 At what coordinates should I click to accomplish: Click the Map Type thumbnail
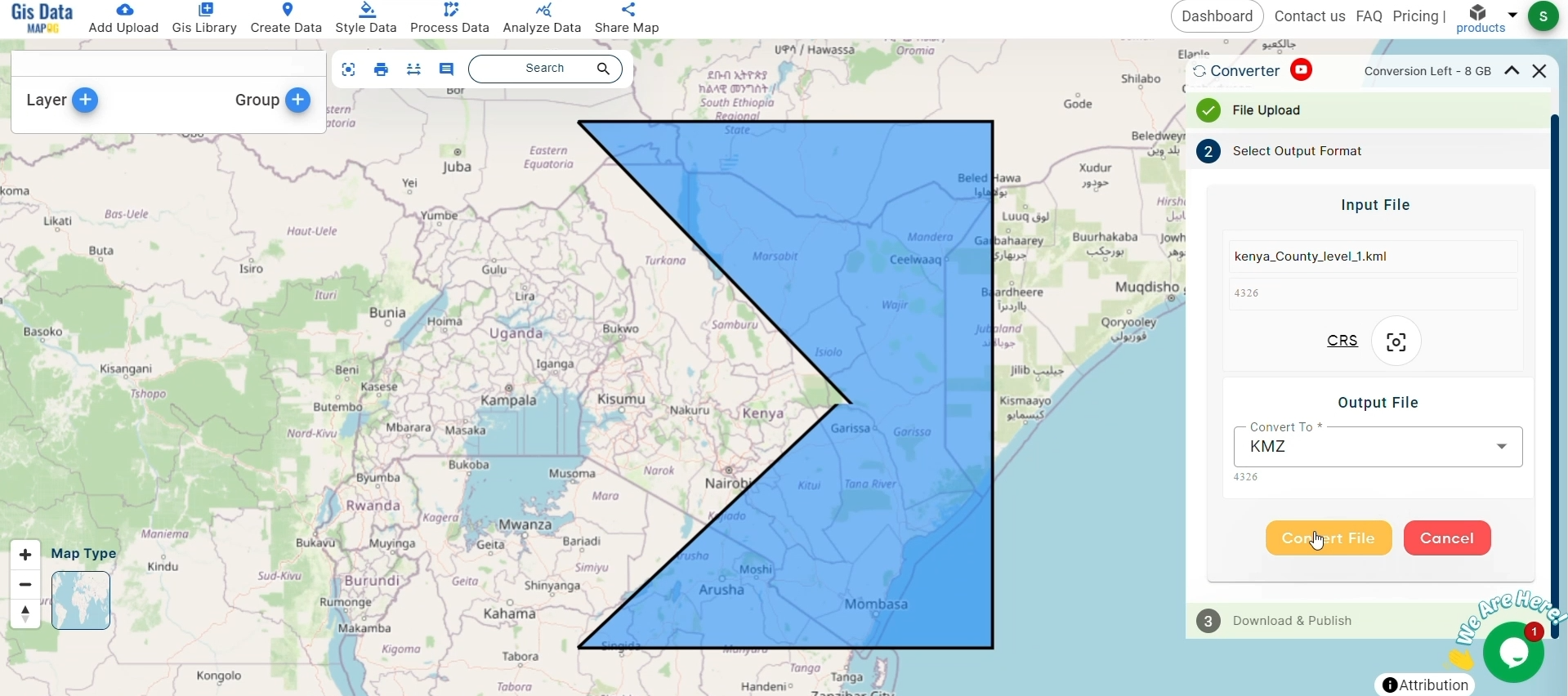(81, 600)
